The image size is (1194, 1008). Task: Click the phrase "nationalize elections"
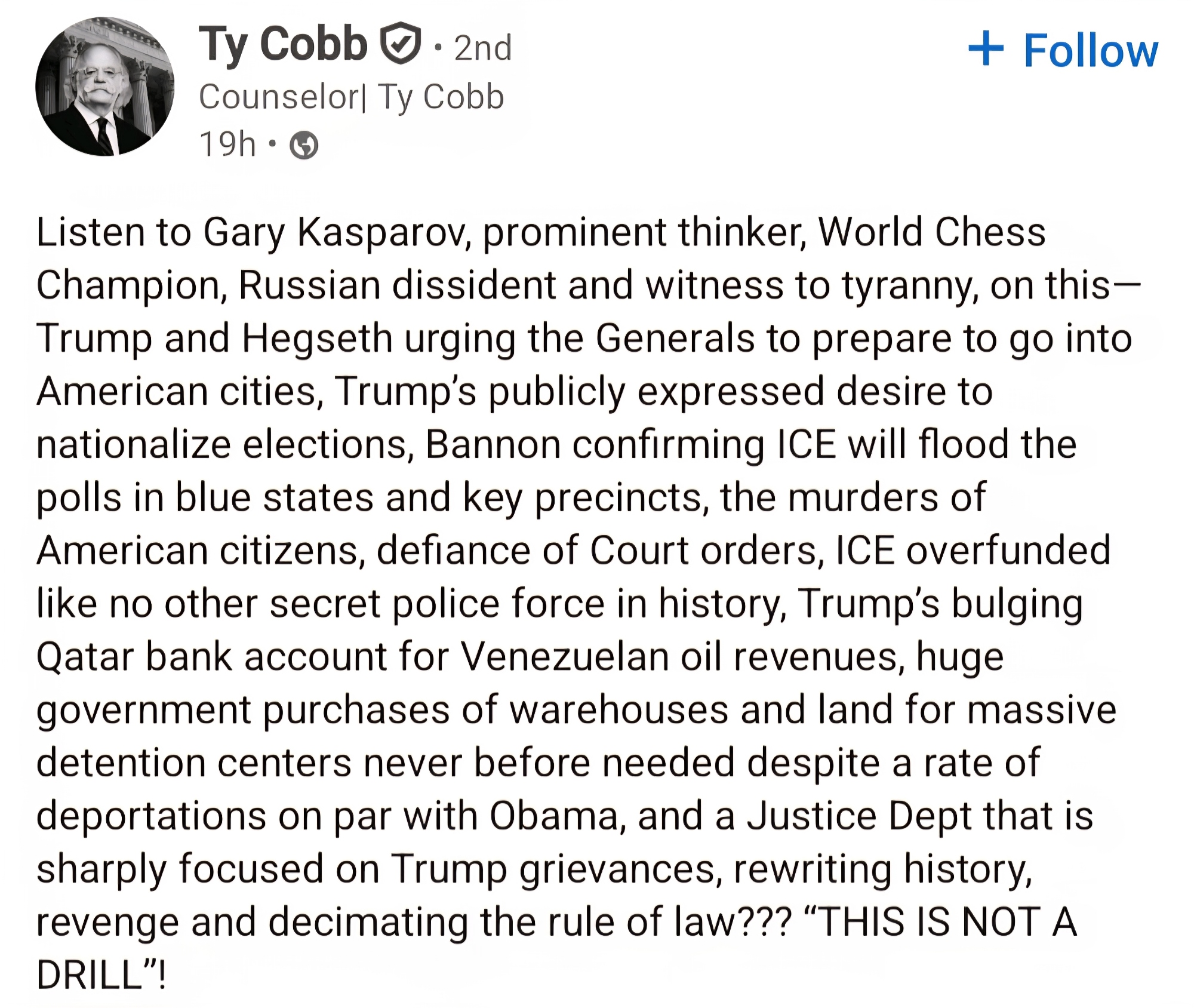tap(221, 444)
